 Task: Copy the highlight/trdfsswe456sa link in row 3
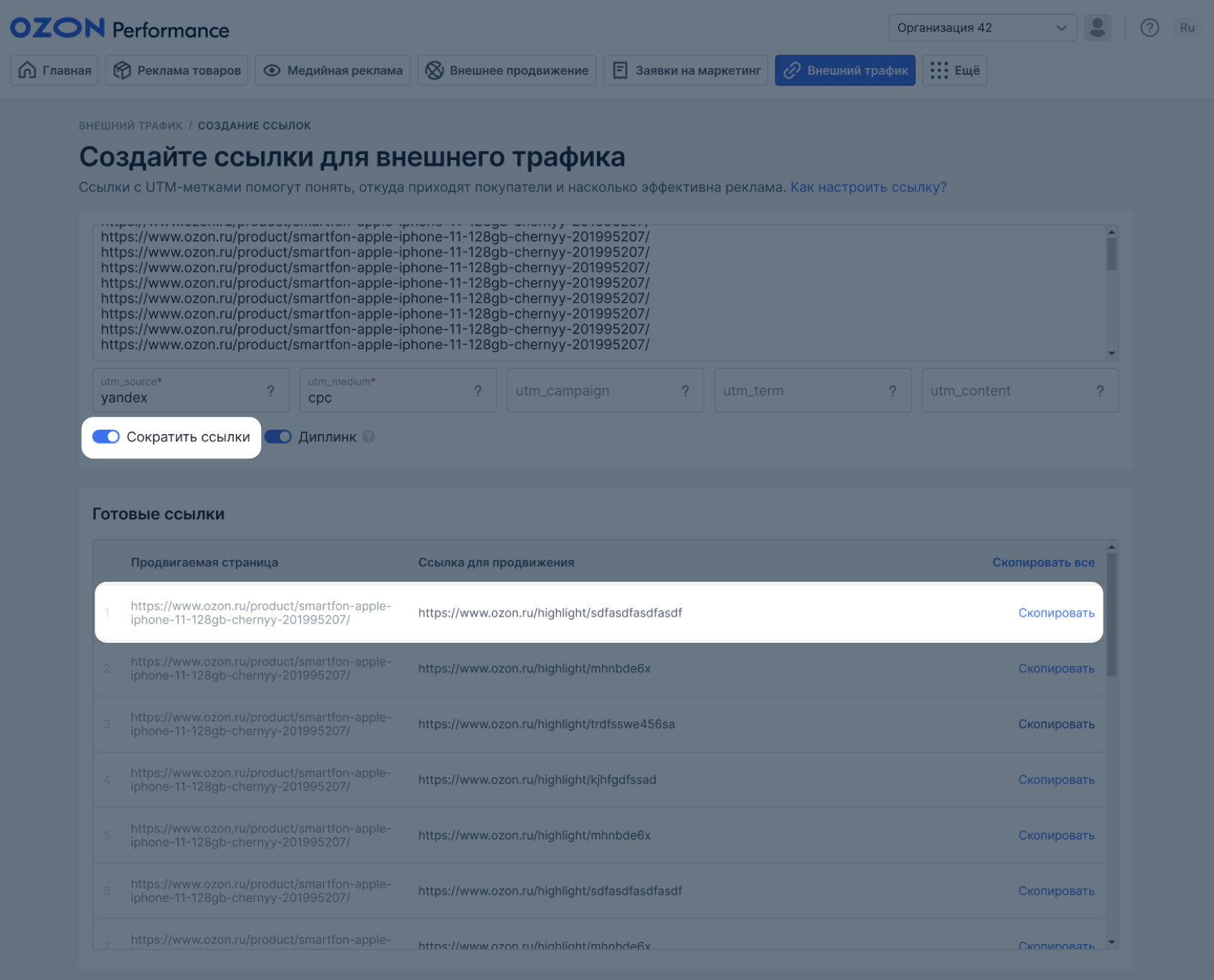pos(1056,724)
